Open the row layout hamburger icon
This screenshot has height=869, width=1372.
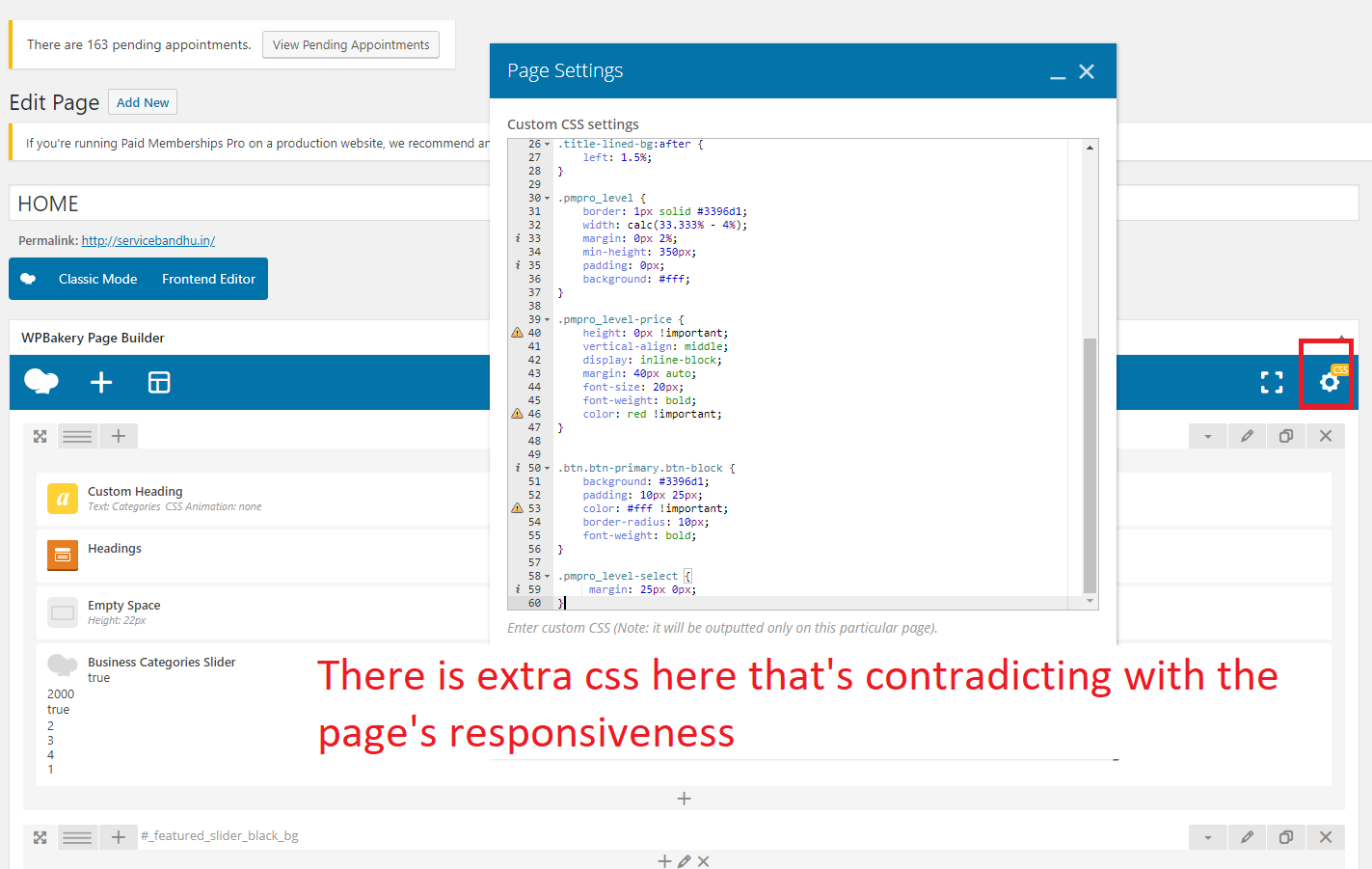[x=77, y=436]
